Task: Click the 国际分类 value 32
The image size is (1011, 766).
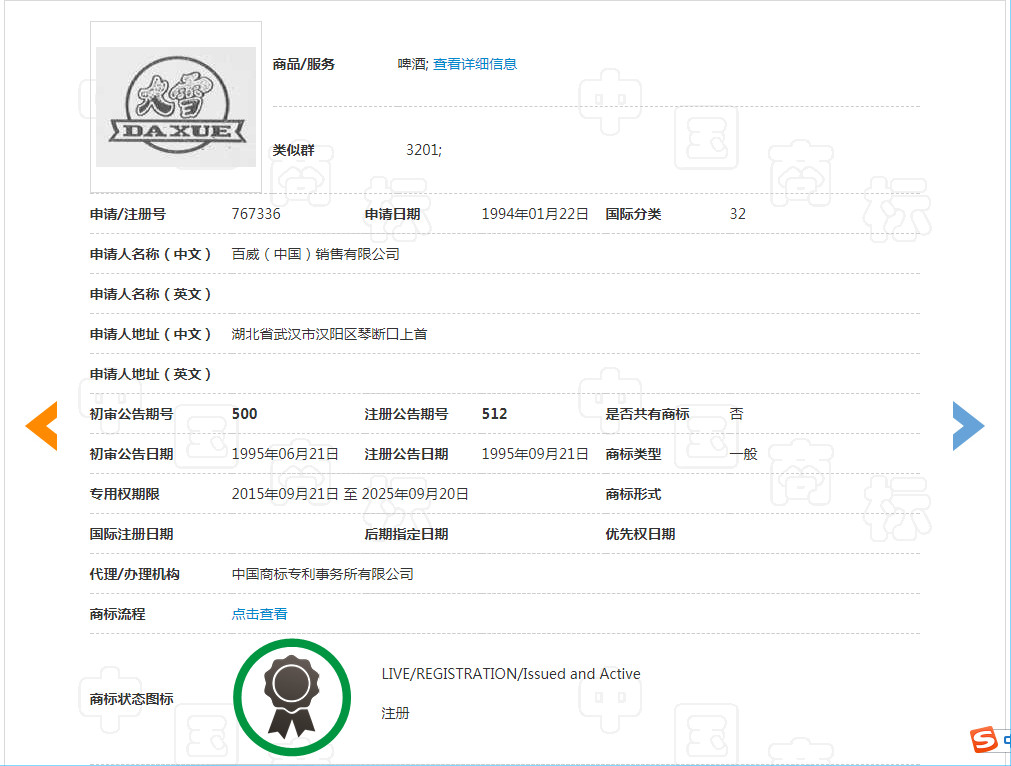Action: click(x=738, y=214)
